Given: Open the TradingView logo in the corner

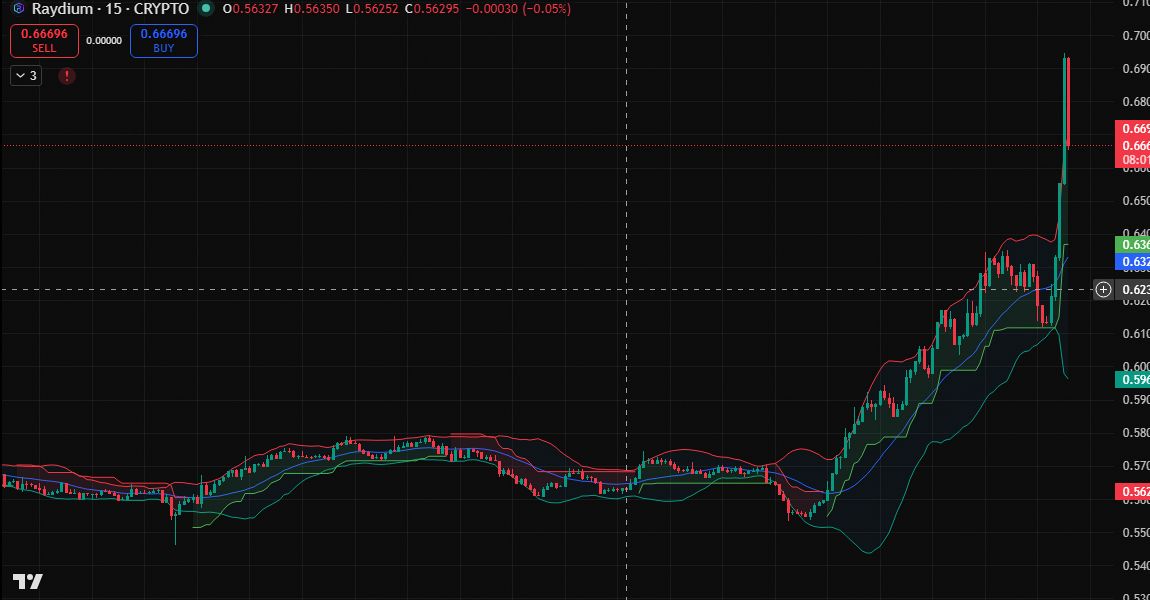Looking at the screenshot, I should (27, 582).
